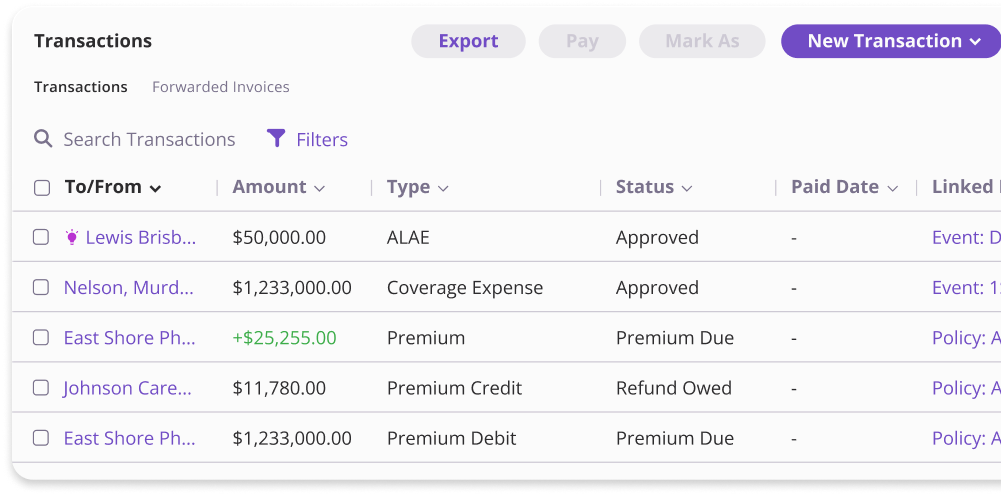This screenshot has height=494, width=1001.
Task: Click the purple Filters funnel icon
Action: tap(277, 139)
